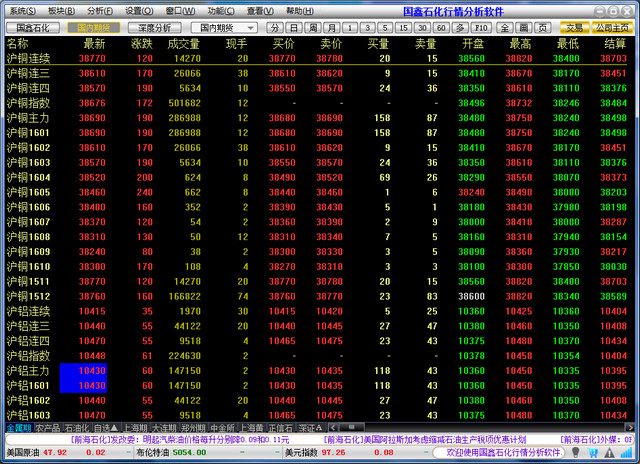Image resolution: width=640 pixels, height=464 pixels.
Task: Open the 系统(S) dropdown menu
Action: [x=21, y=10]
